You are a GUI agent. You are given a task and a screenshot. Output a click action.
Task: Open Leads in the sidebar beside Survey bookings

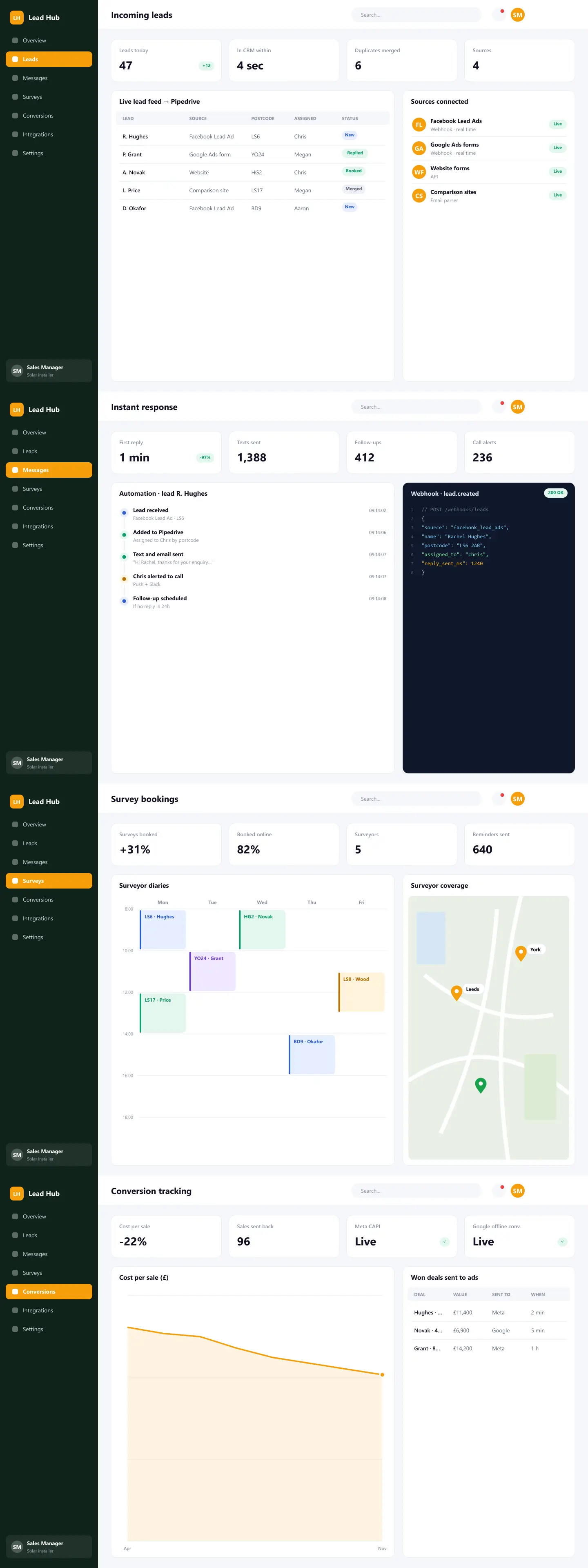click(49, 844)
